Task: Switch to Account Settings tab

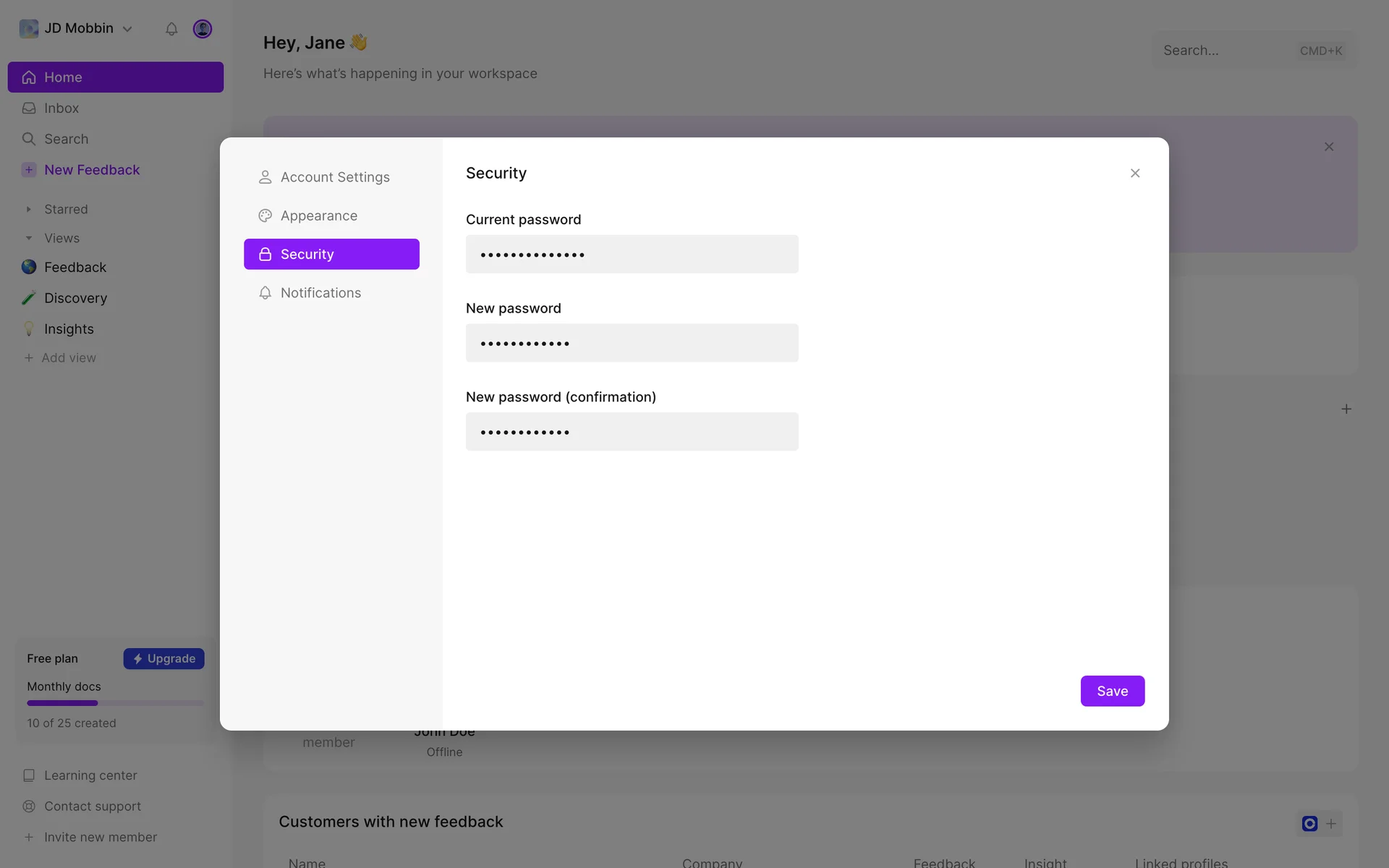Action: [334, 177]
